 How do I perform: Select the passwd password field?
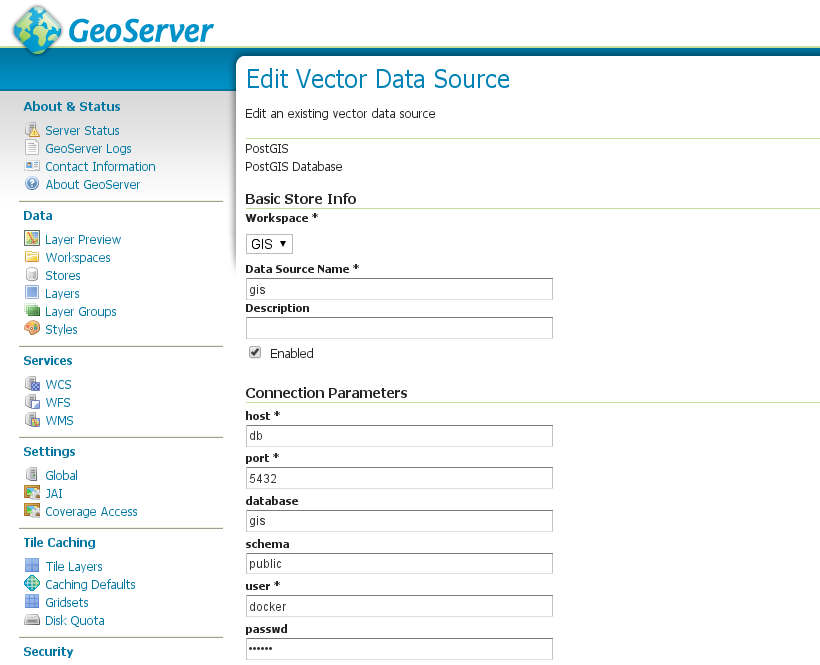(398, 648)
